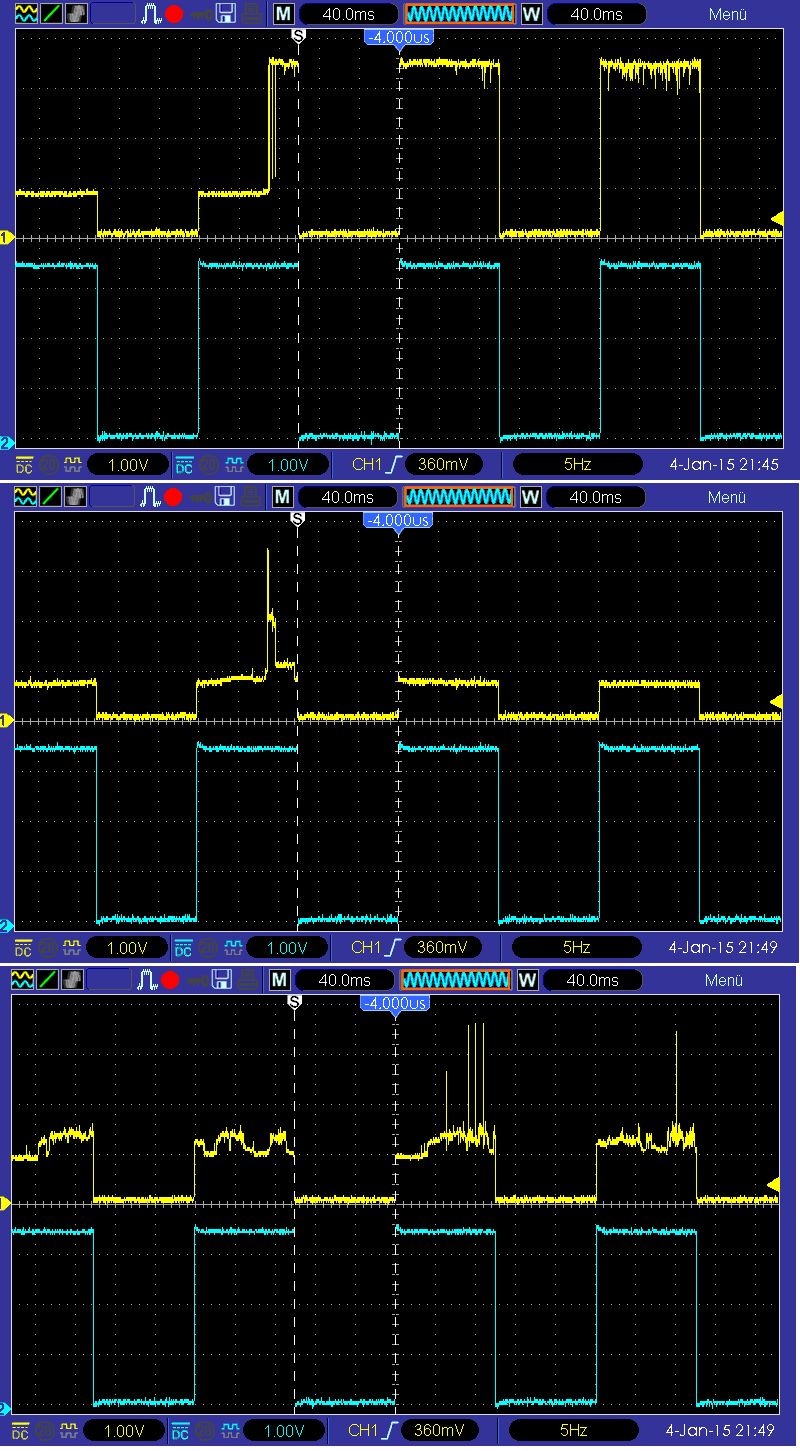Viewport: 800px width, 1451px height.
Task: Click the waveform memory overview bar in bottom capture
Action: point(456,980)
